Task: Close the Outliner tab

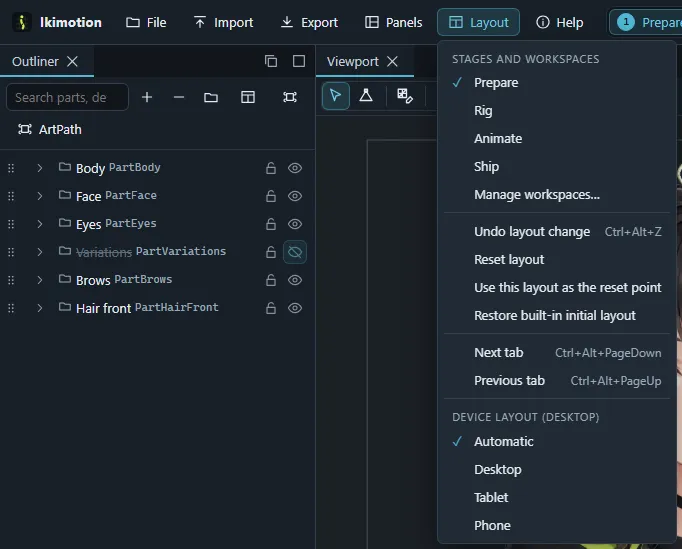Action: coord(73,61)
